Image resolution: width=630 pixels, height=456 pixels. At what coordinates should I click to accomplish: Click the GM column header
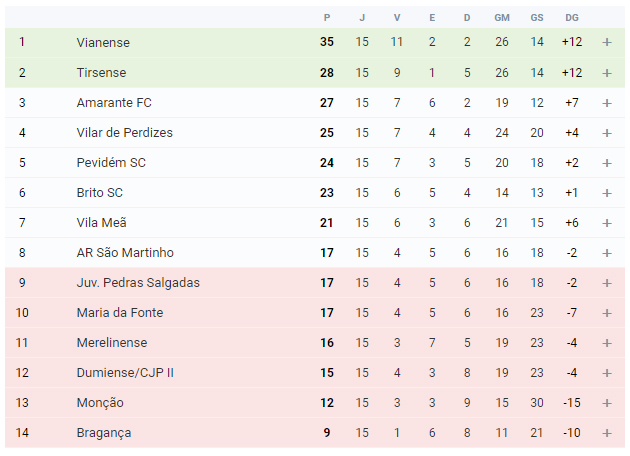(x=502, y=18)
